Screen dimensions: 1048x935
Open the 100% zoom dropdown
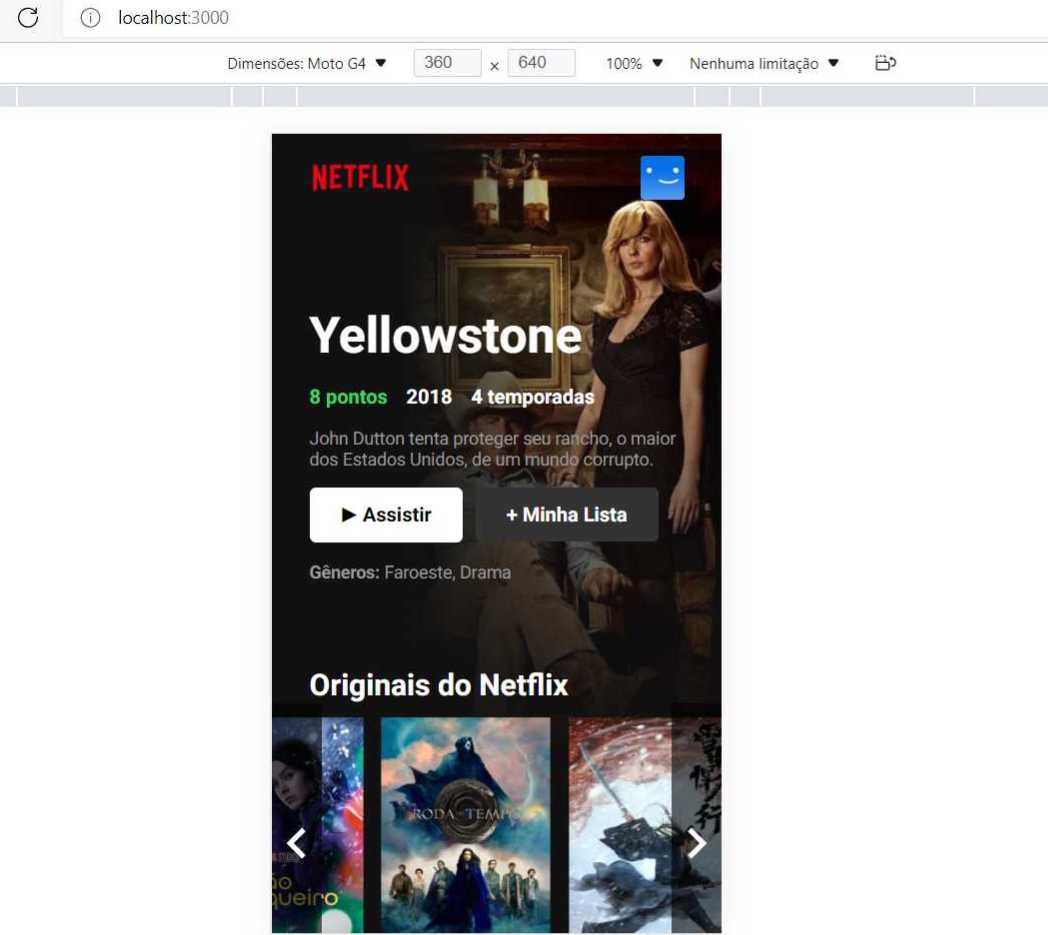(634, 63)
